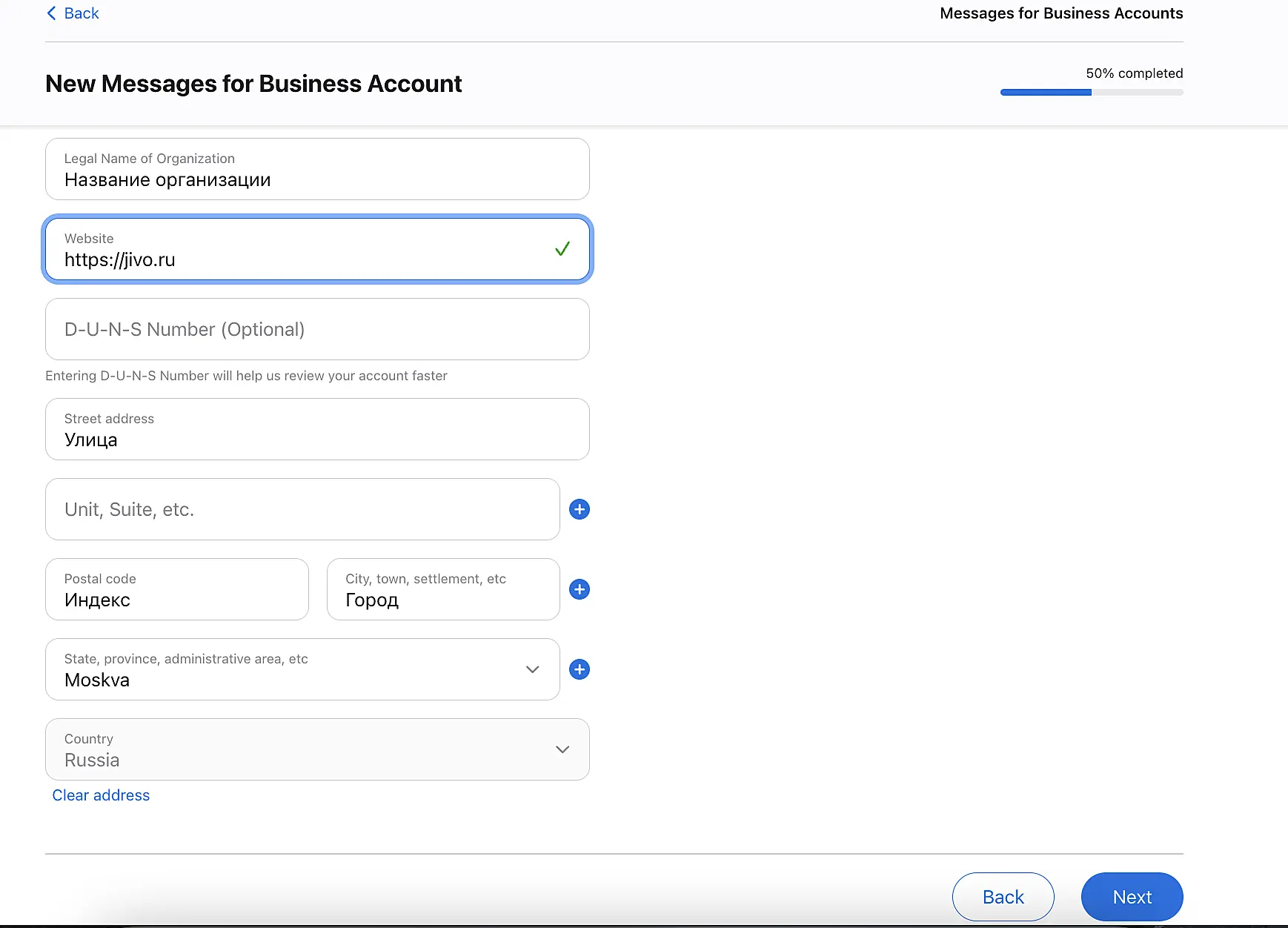Select the D-U-N-S Number optional field

coord(317,330)
